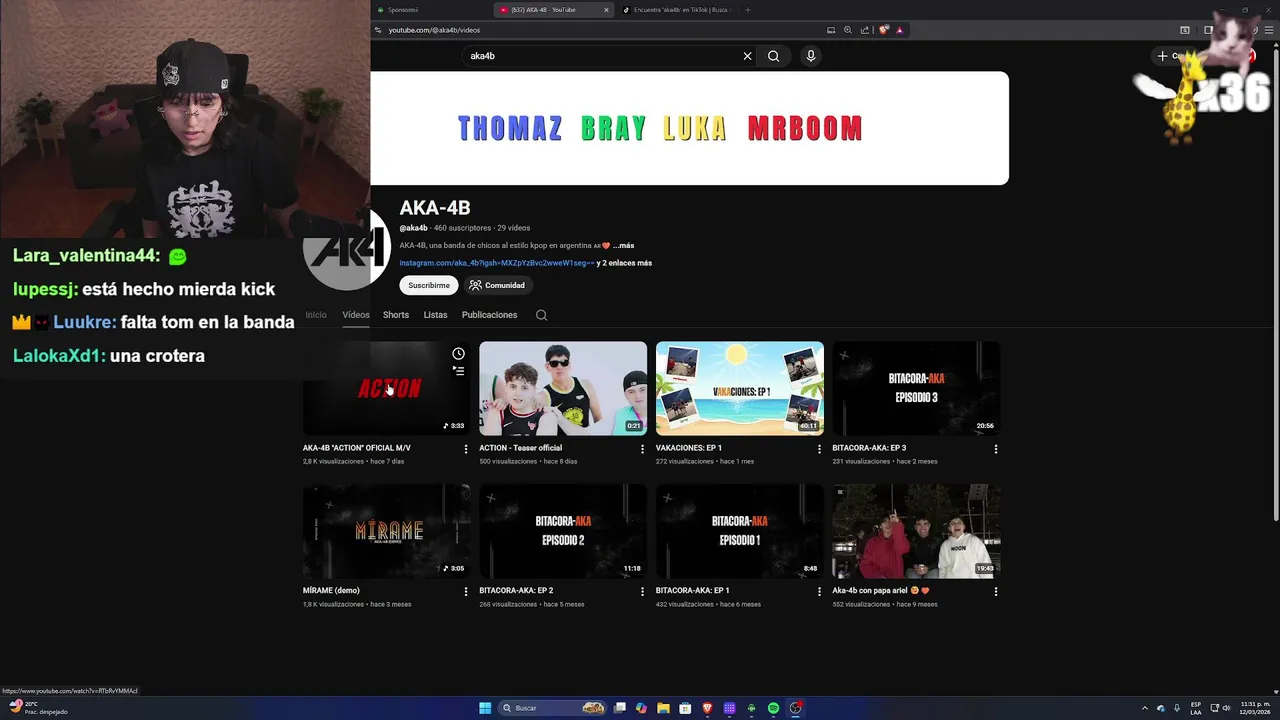Open 'y 2 enlaces más' links
The width and height of the screenshot is (1280, 720).
tap(624, 263)
